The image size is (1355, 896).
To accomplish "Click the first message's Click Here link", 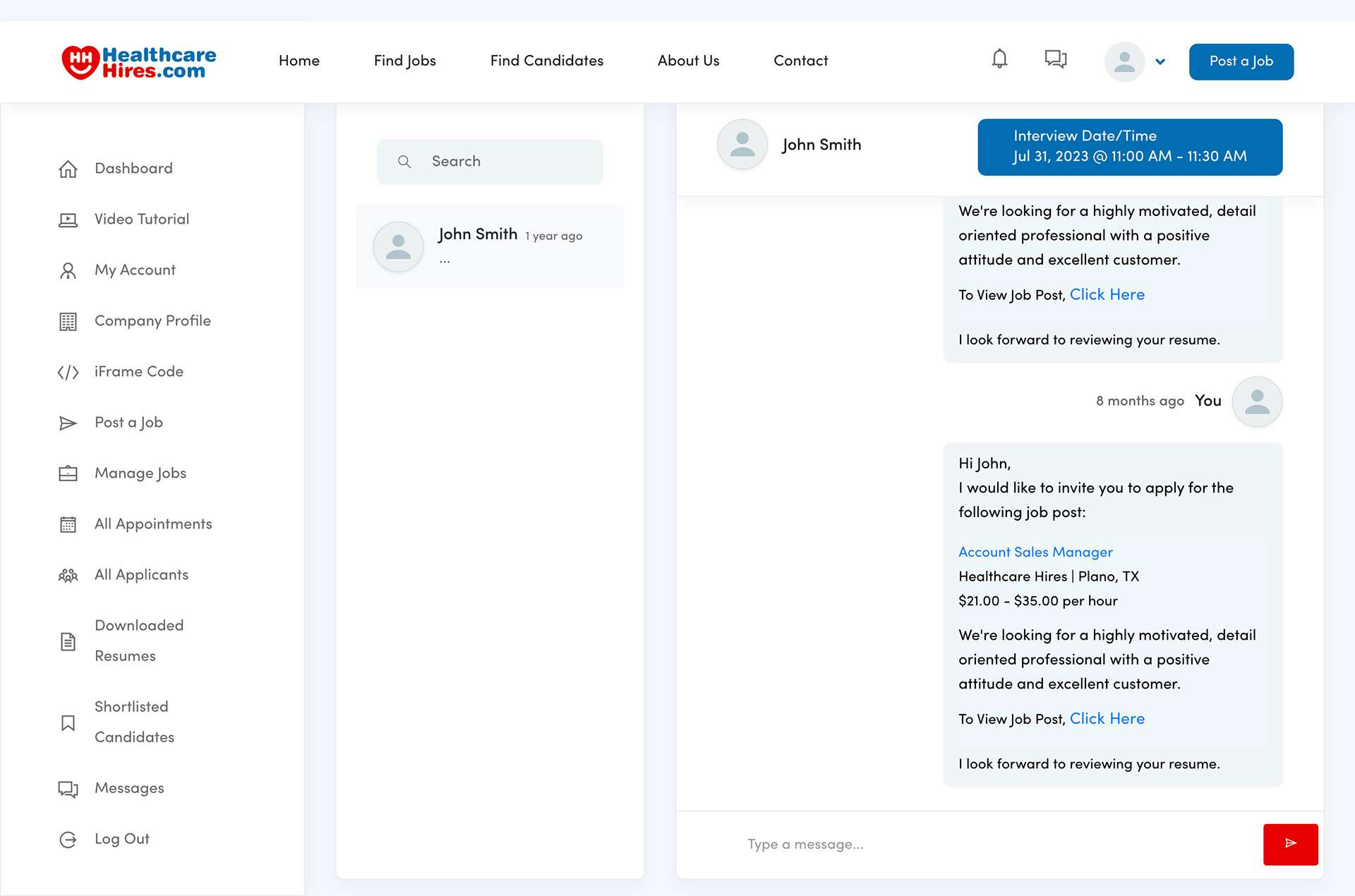I will (x=1107, y=295).
